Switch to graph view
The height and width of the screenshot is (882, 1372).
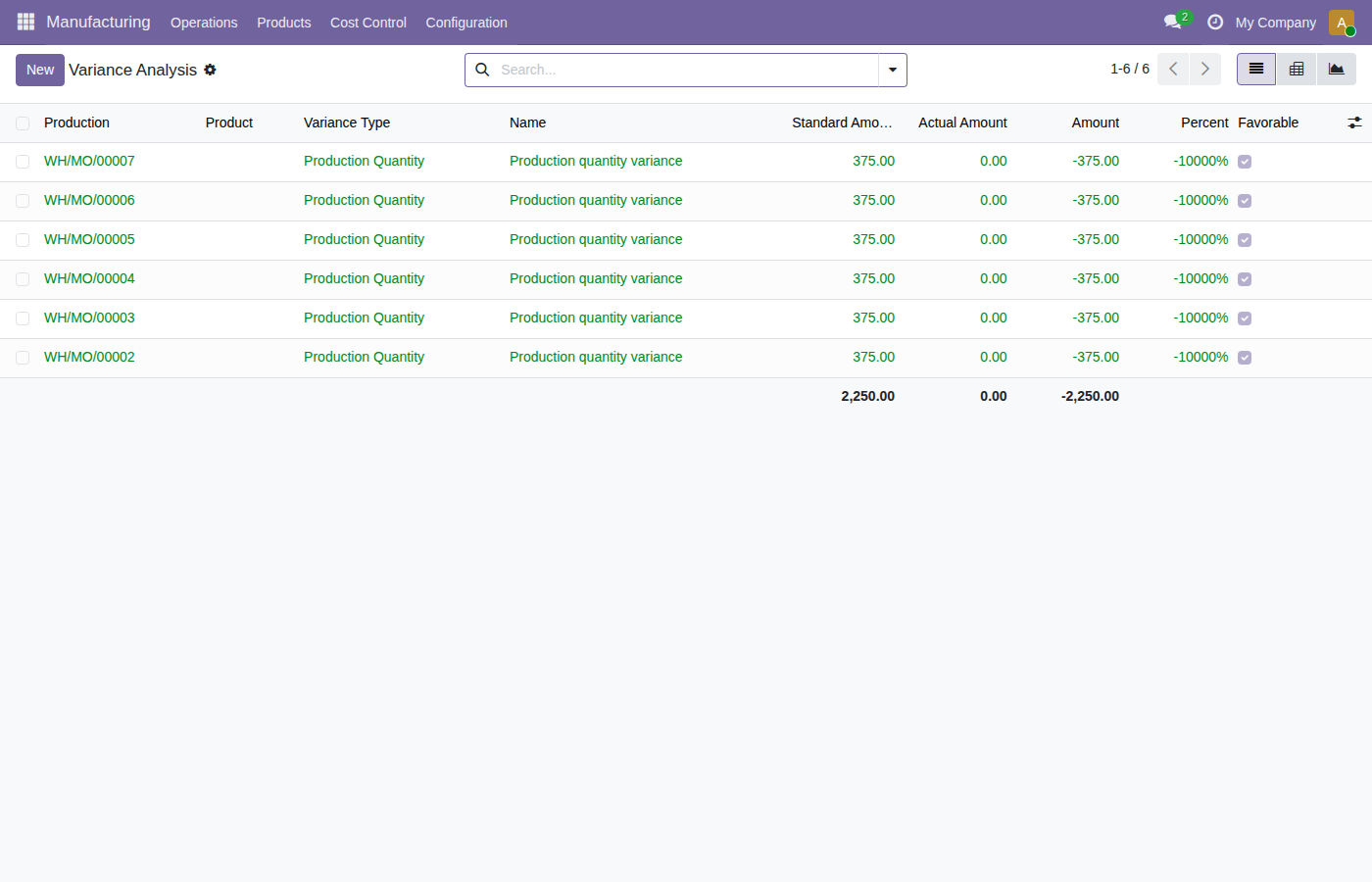(1337, 69)
